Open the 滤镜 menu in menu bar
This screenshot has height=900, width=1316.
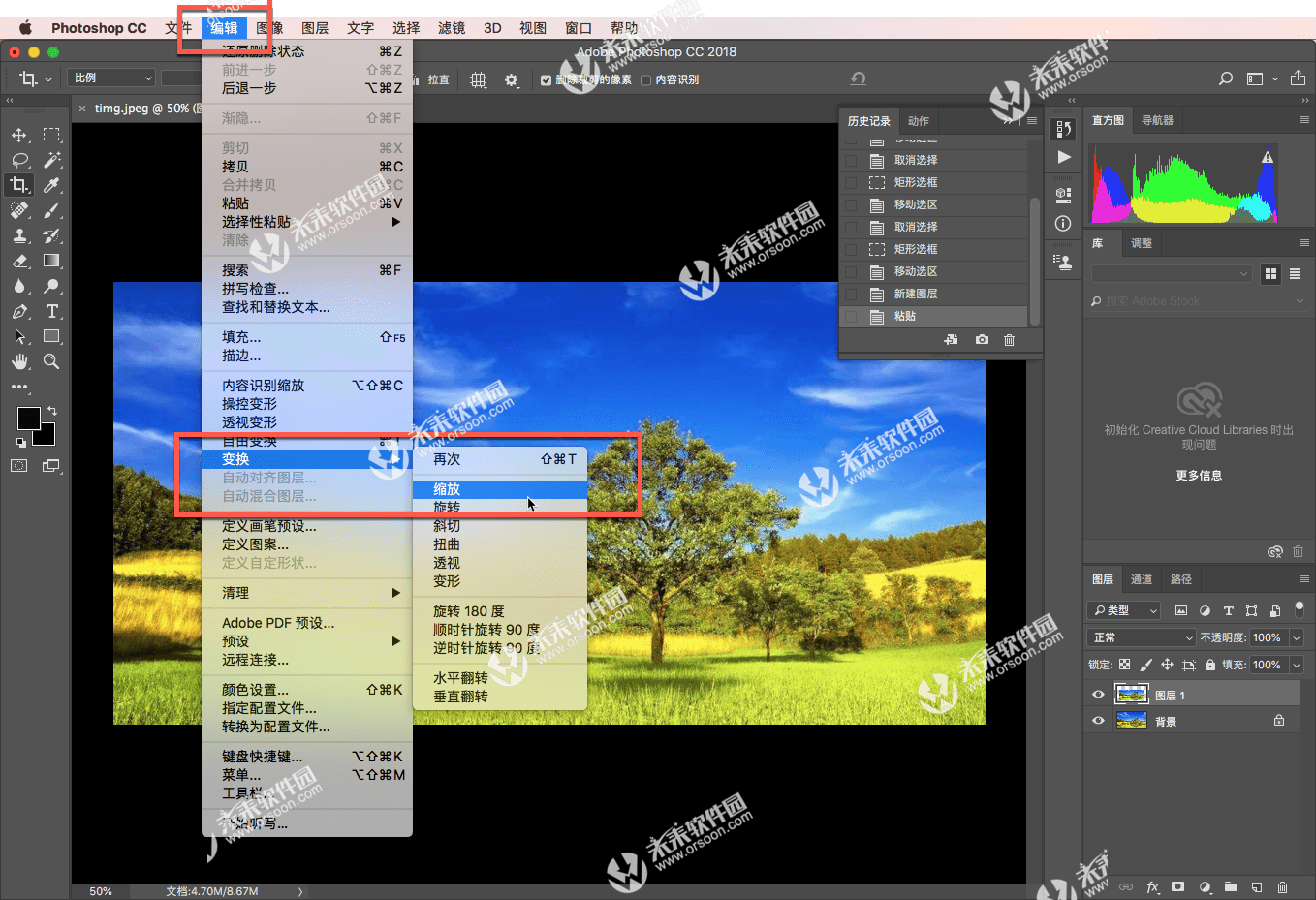tap(452, 28)
